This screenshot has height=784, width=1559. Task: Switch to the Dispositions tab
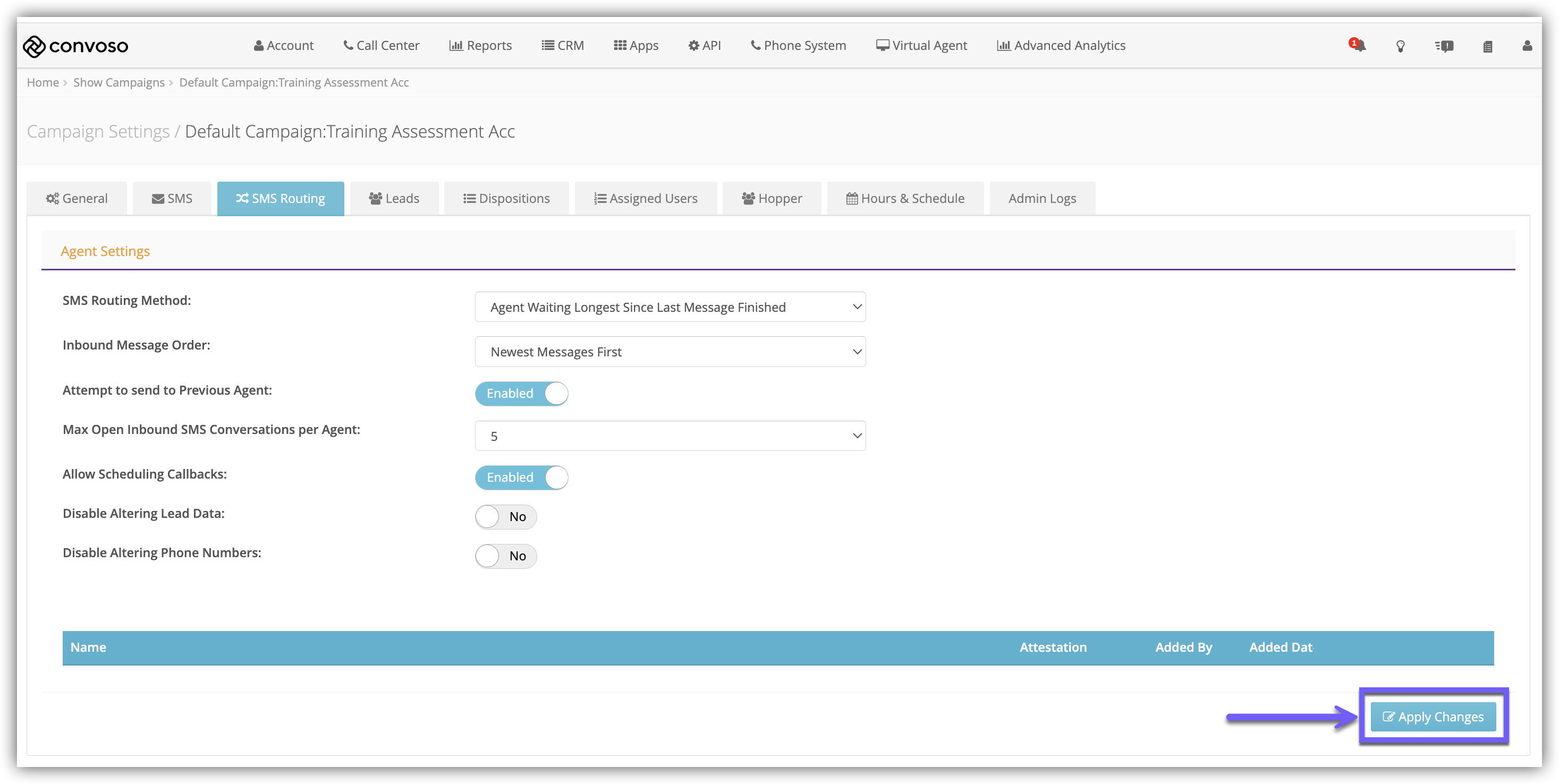coord(506,199)
